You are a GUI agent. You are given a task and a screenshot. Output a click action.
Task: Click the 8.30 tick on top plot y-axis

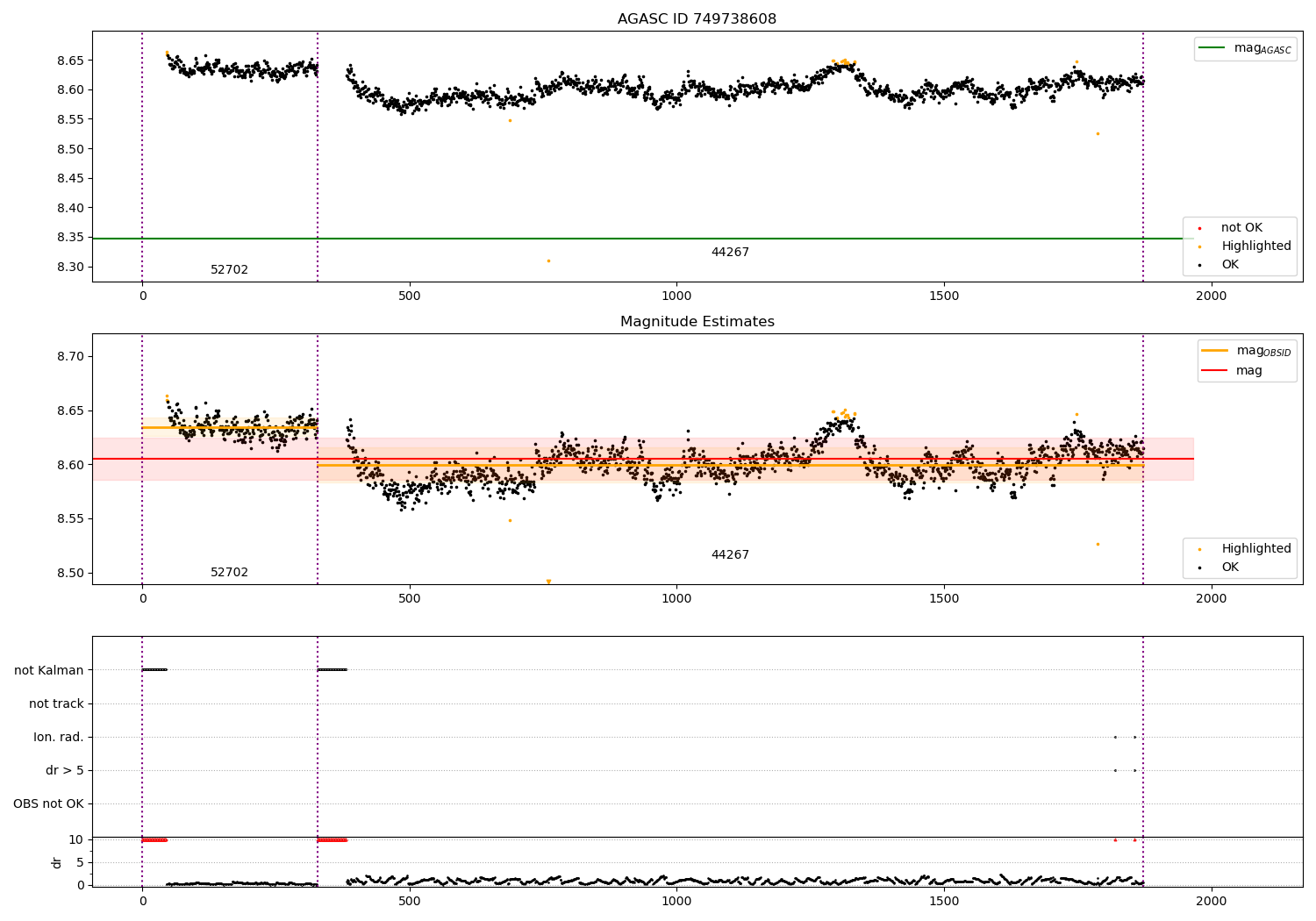[x=70, y=268]
